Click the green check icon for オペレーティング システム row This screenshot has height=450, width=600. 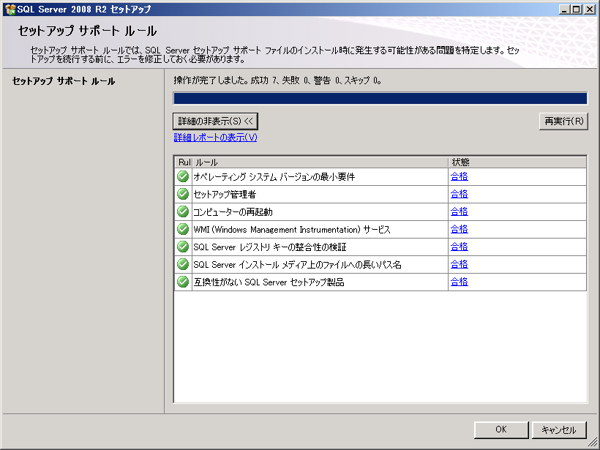tap(183, 176)
